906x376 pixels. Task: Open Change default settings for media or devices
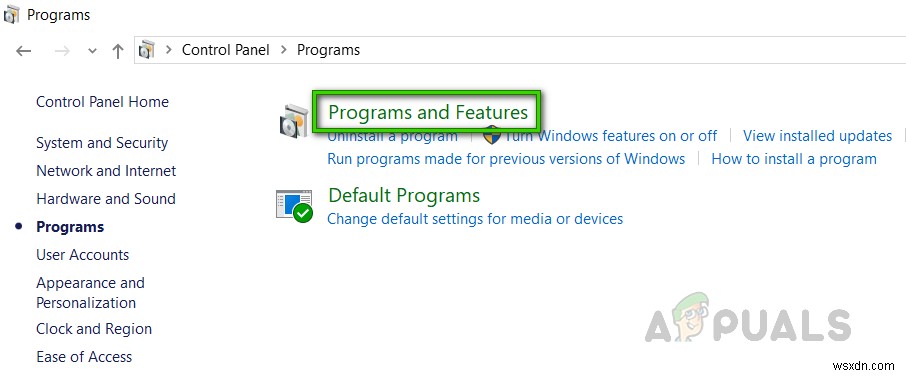tap(475, 219)
